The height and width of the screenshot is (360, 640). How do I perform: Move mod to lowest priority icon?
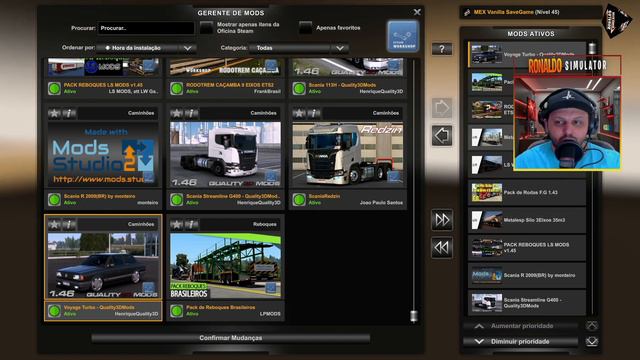592,341
